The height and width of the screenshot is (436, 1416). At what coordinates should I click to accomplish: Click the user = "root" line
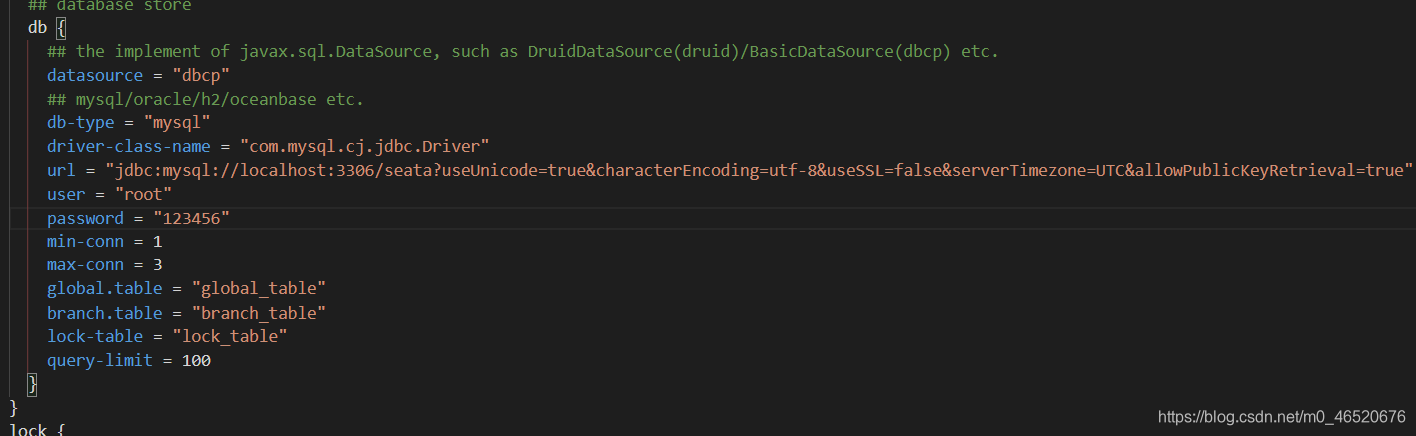(x=110, y=194)
